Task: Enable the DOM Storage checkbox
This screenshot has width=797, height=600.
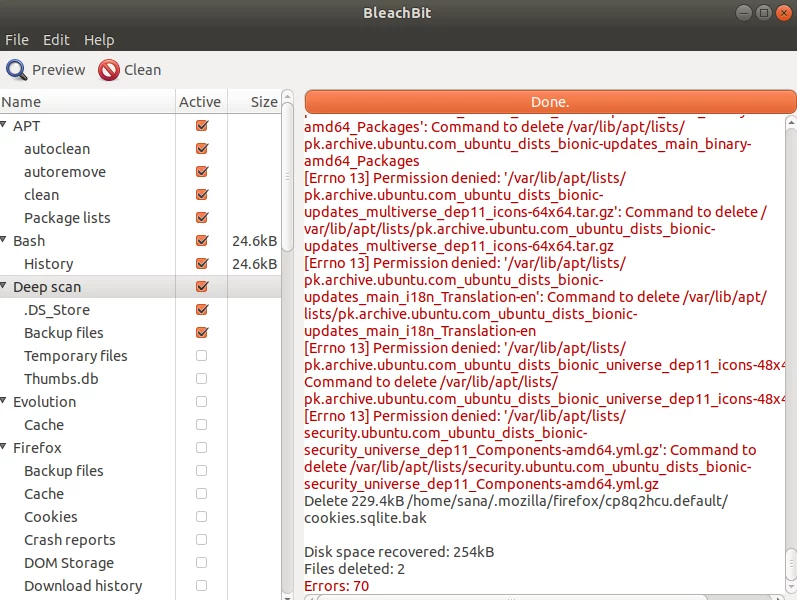Action: point(202,562)
